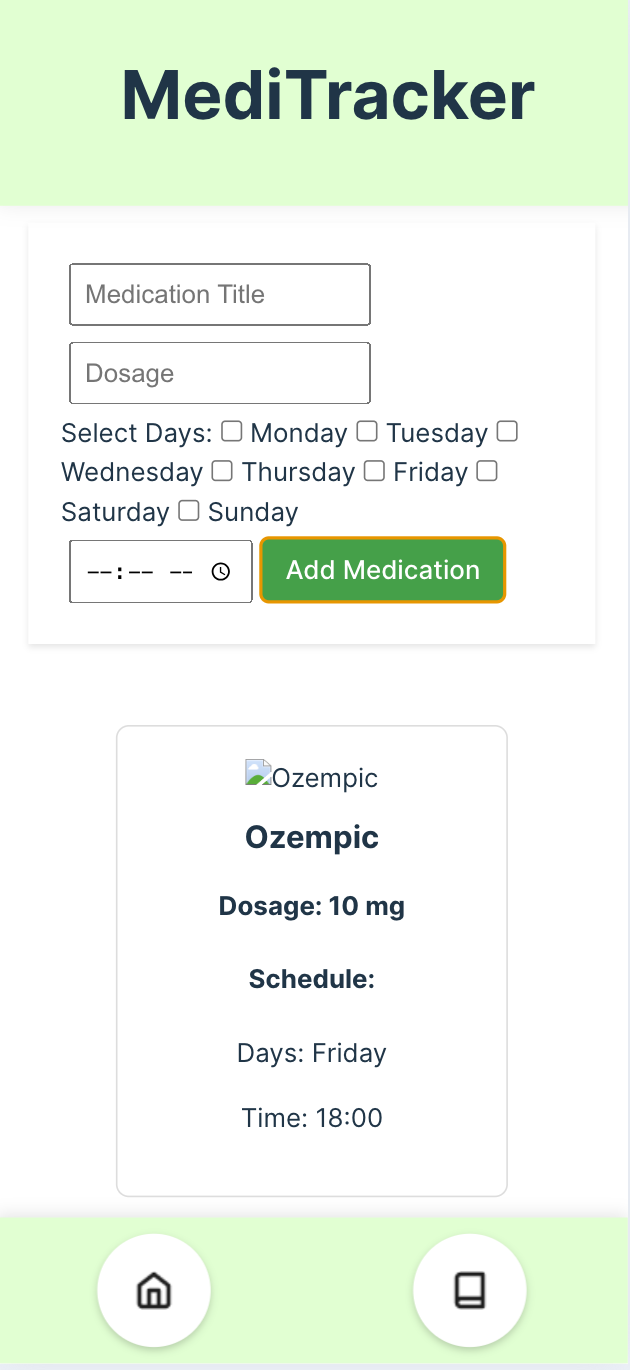The image size is (630, 1370).
Task: Select the Thursday checkbox
Action: (x=222, y=471)
